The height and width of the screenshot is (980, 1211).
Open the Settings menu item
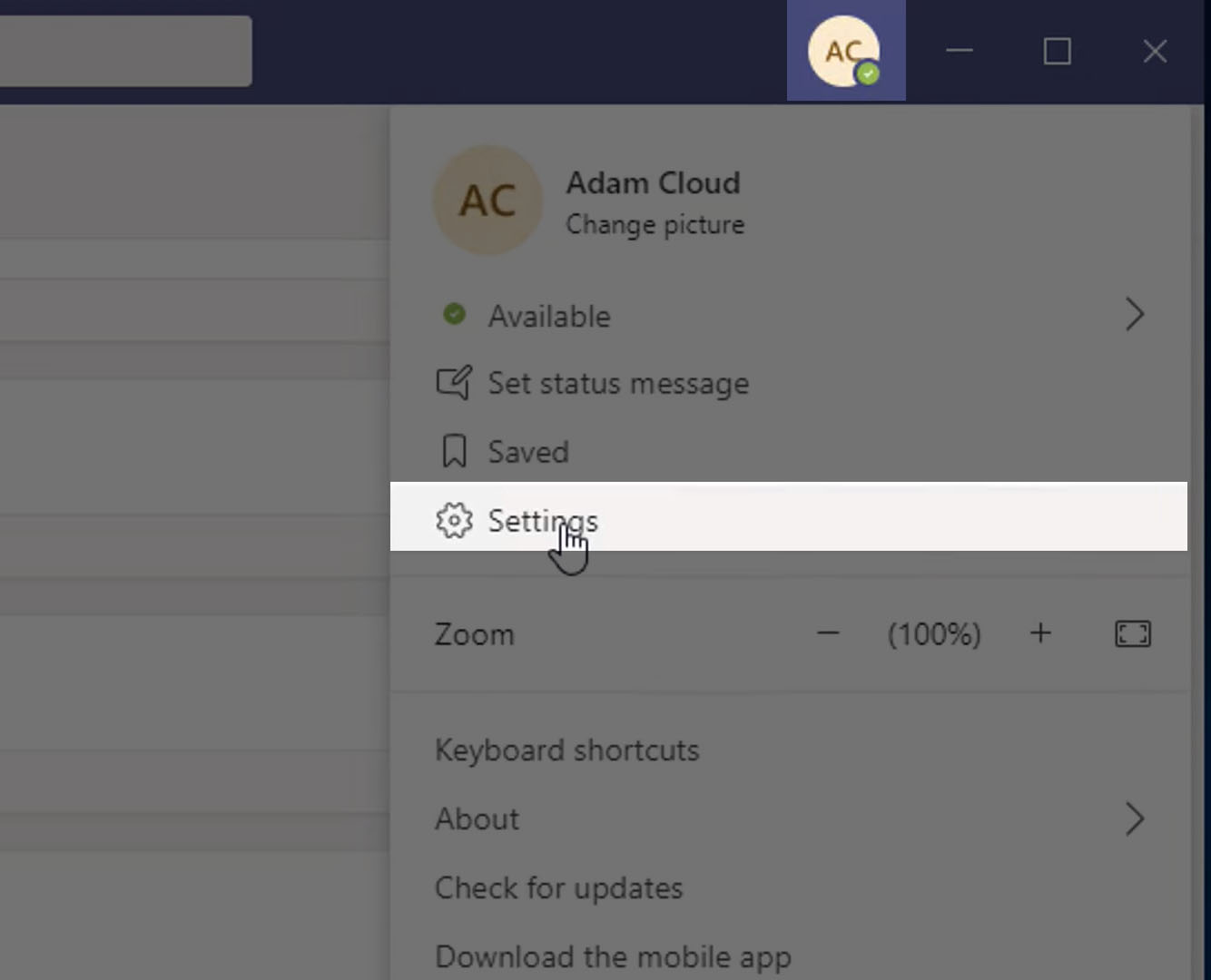click(x=543, y=520)
